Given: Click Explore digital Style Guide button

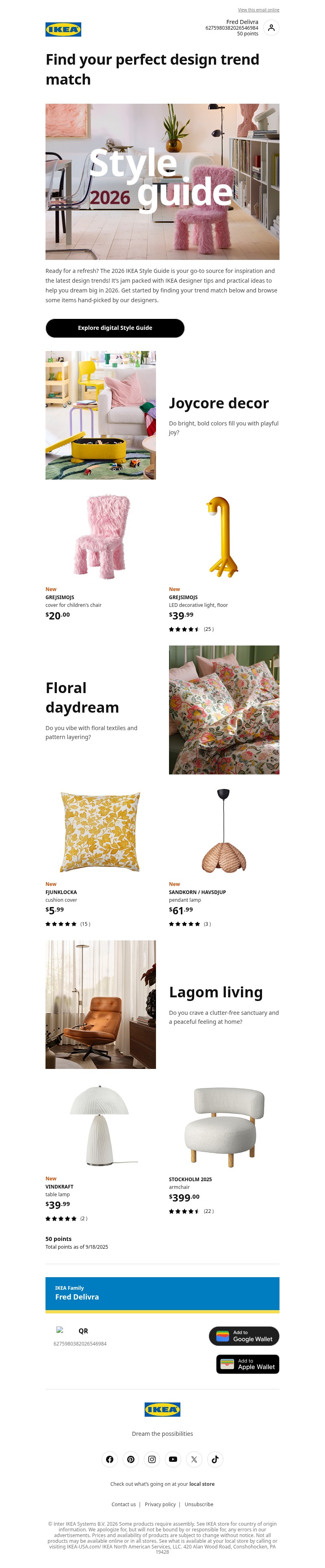Looking at the screenshot, I should [115, 328].
